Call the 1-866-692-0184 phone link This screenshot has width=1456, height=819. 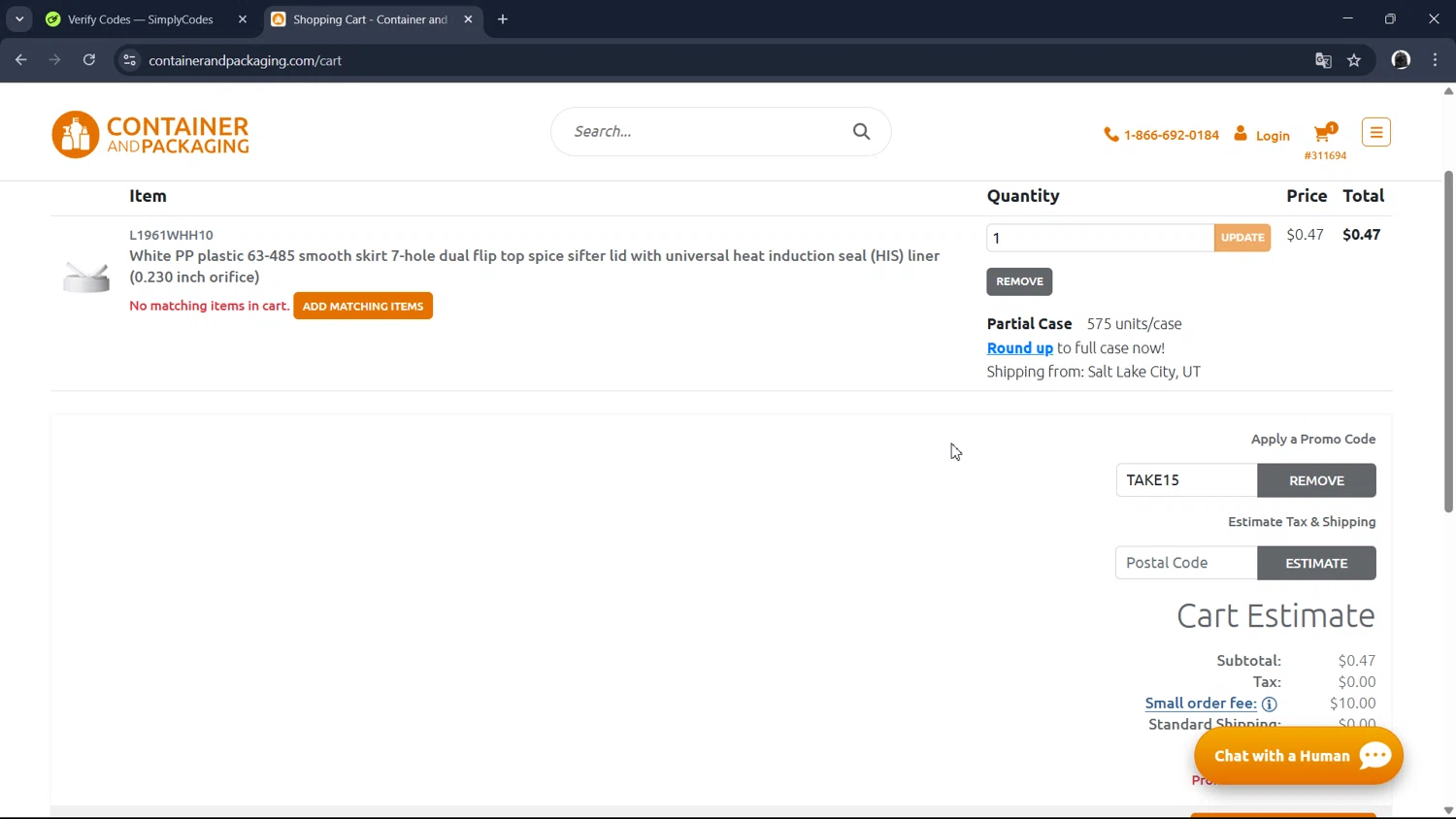tap(1172, 135)
